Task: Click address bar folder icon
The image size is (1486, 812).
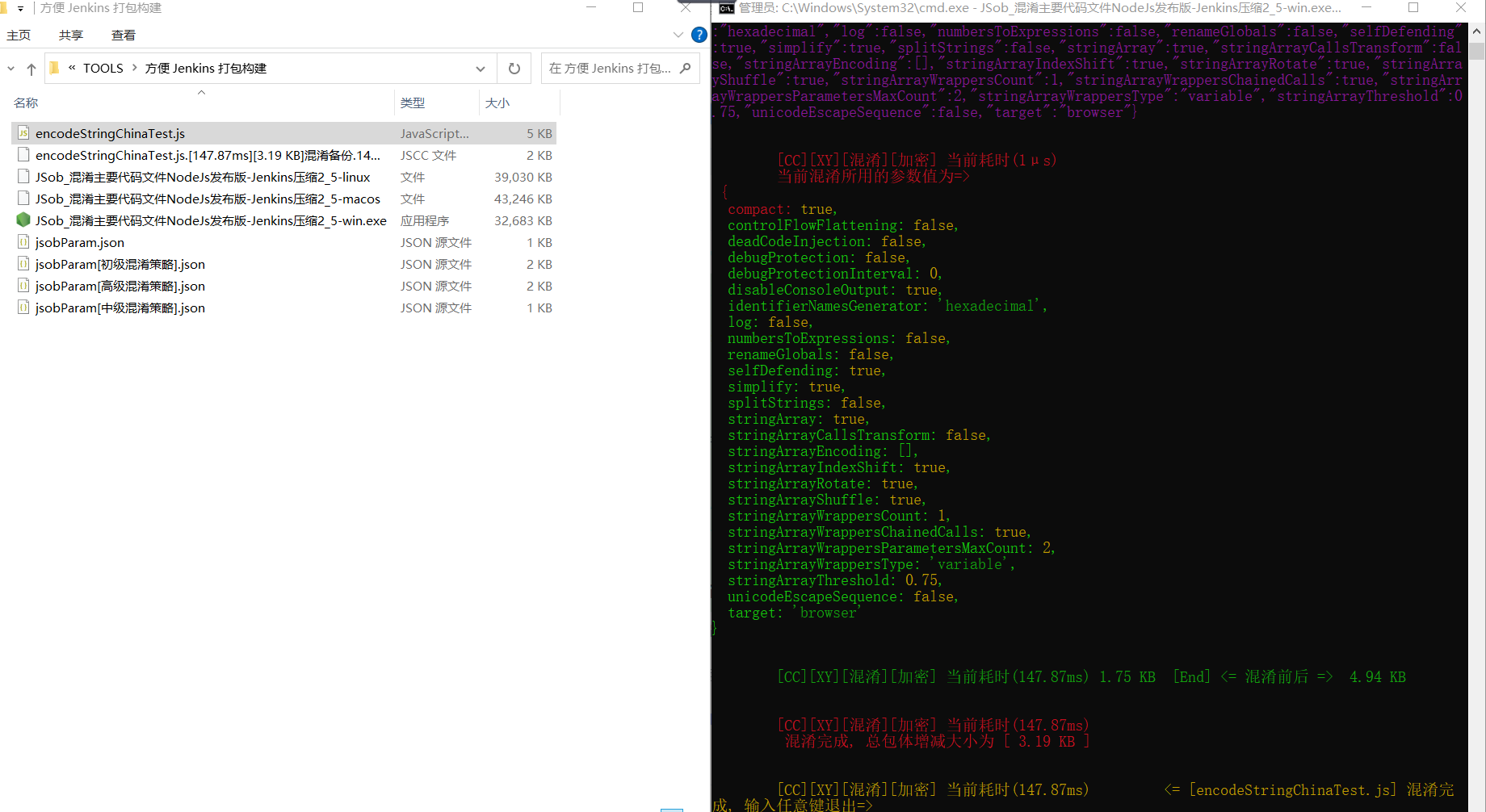Action: 55,68
